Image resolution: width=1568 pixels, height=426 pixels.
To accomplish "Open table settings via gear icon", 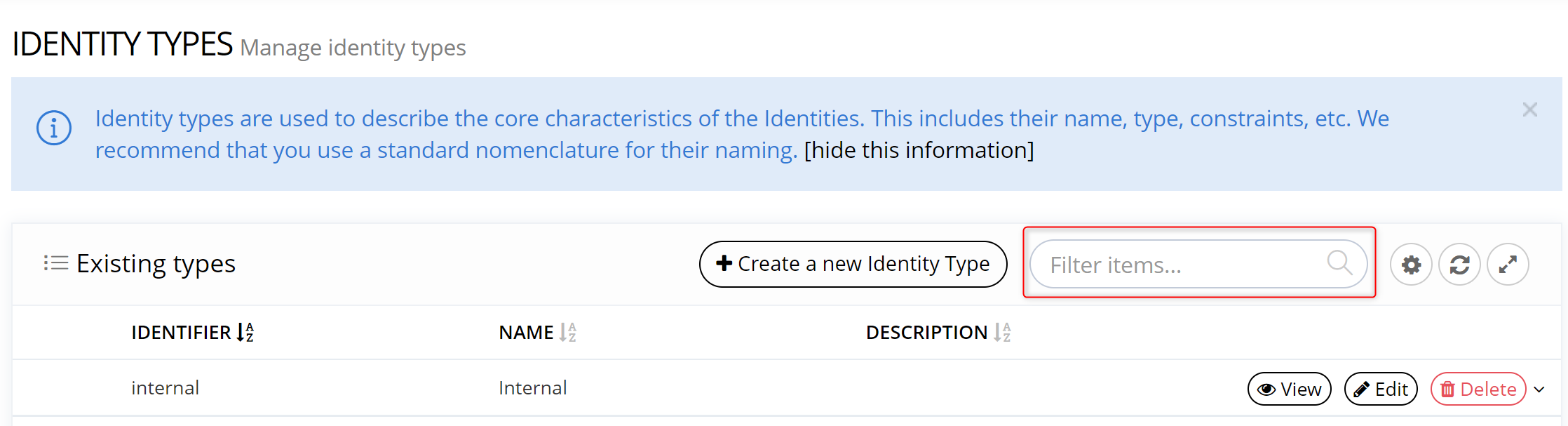I will click(1411, 265).
